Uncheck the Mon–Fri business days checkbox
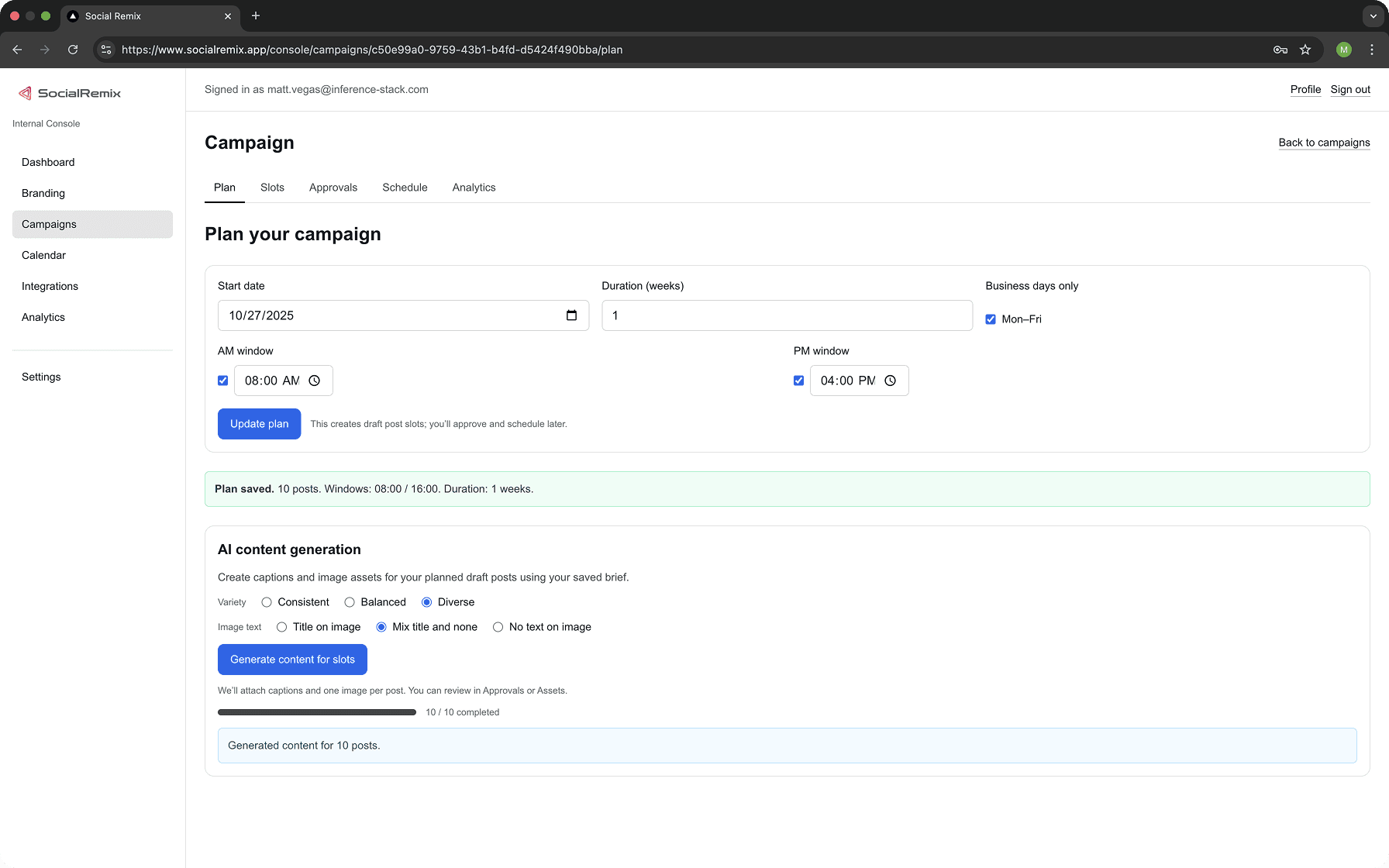Image resolution: width=1389 pixels, height=868 pixels. coord(991,319)
